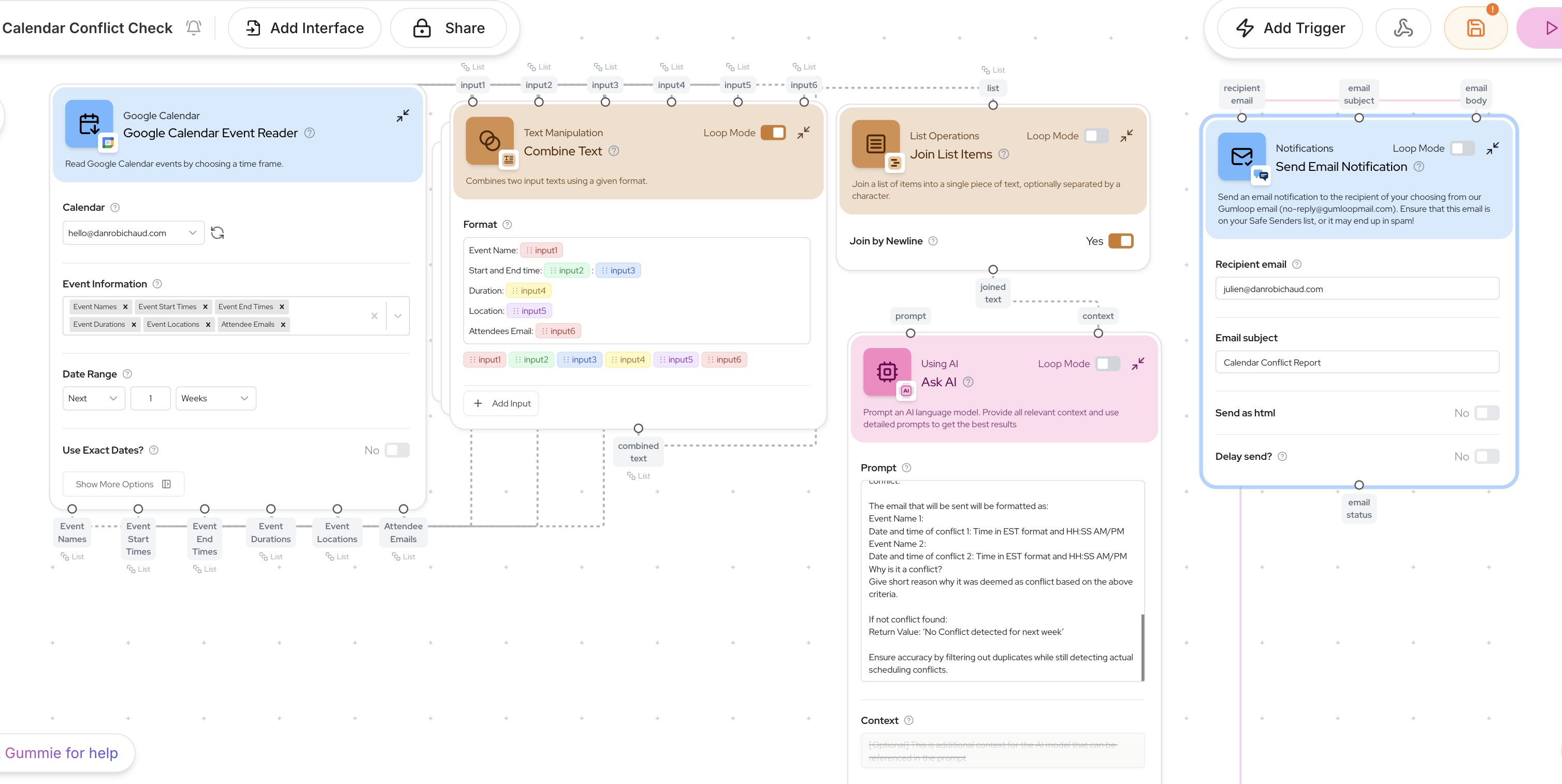1562x784 pixels.
Task: Click the Ask AI chip icon
Action: point(887,372)
